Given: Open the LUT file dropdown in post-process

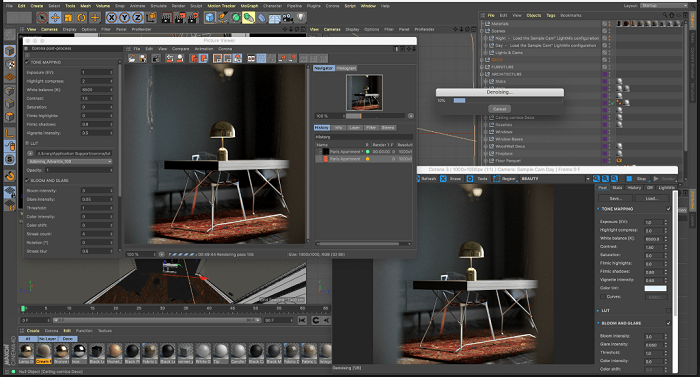Looking at the screenshot, I should point(69,161).
